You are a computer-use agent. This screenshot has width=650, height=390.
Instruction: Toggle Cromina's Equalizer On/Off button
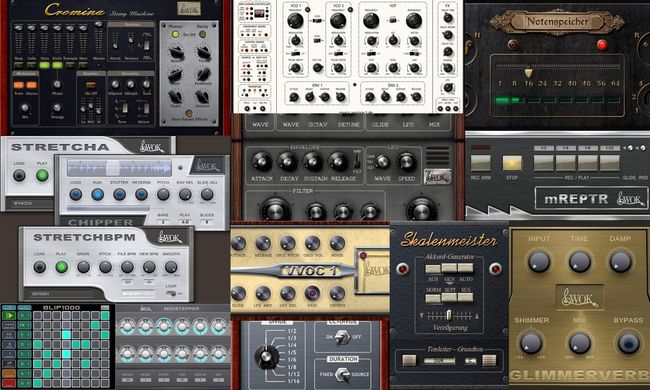[90, 85]
